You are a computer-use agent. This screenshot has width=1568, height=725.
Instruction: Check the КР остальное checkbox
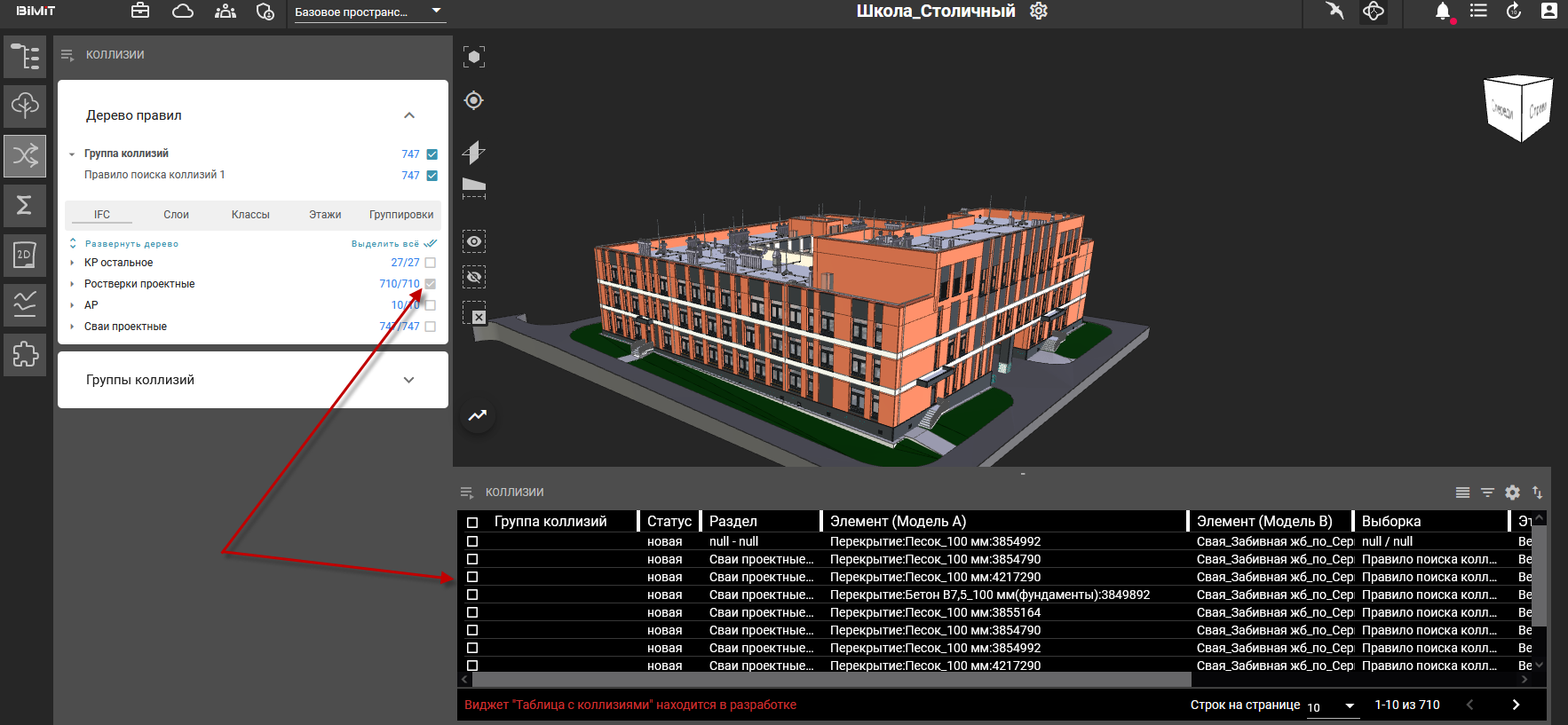tap(431, 263)
